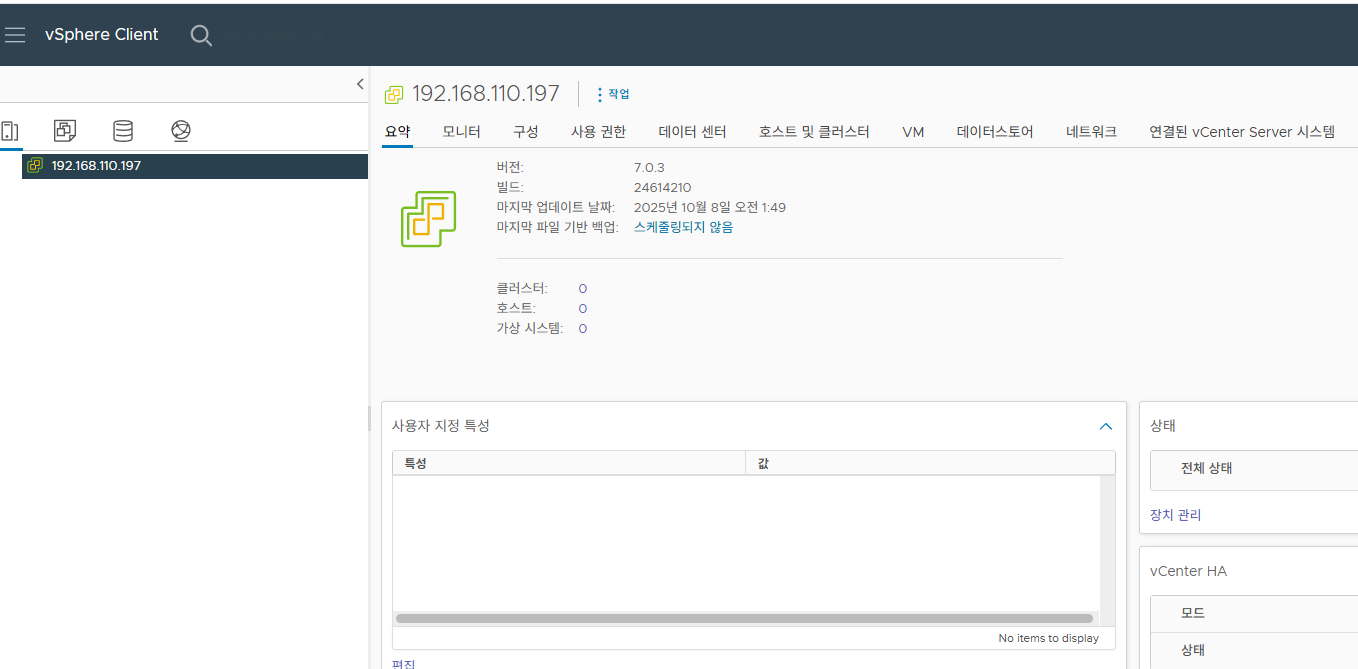
Task: Select the 데이터 센터 tab
Action: (x=692, y=132)
